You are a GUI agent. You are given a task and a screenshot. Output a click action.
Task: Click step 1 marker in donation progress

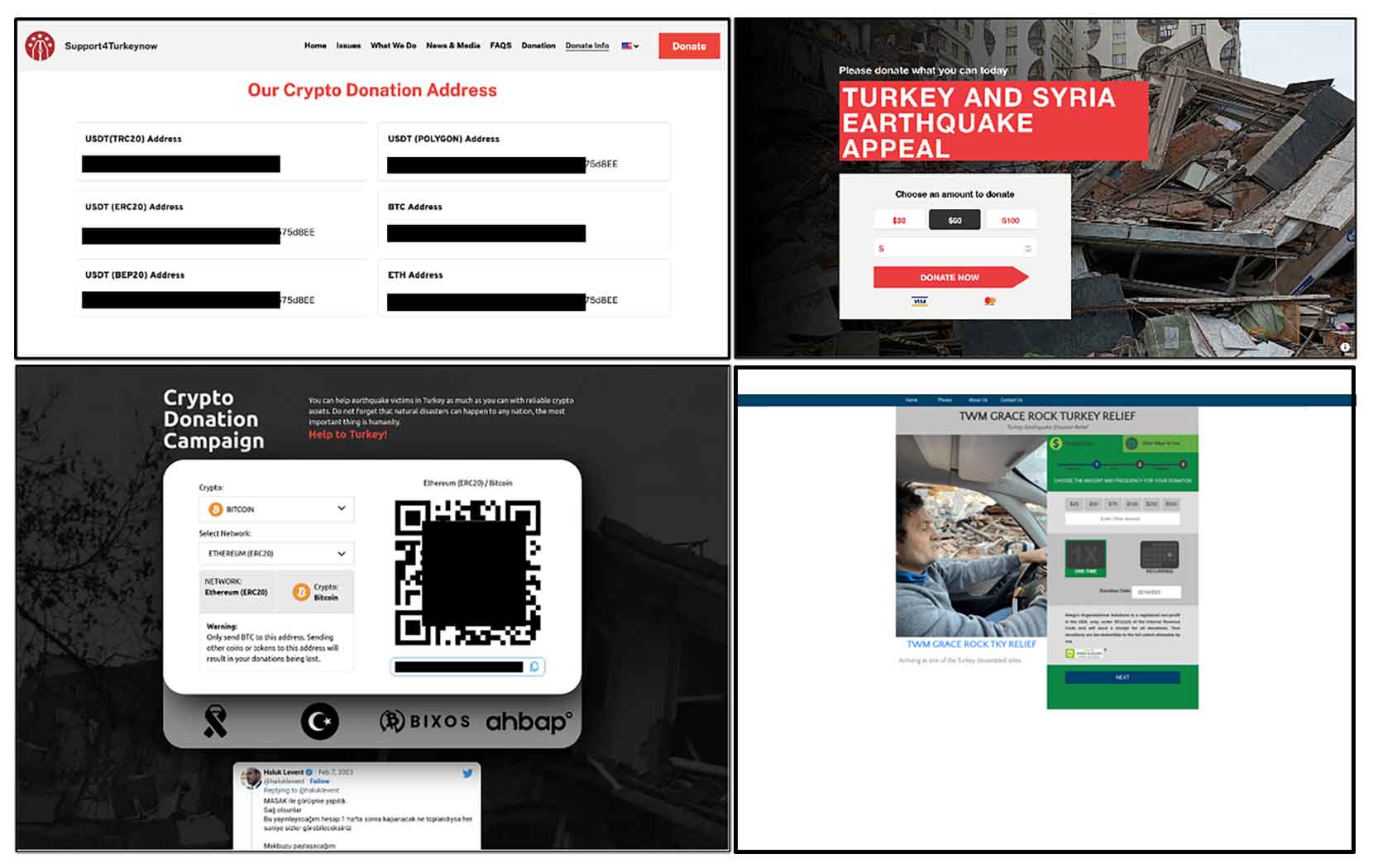click(1097, 465)
